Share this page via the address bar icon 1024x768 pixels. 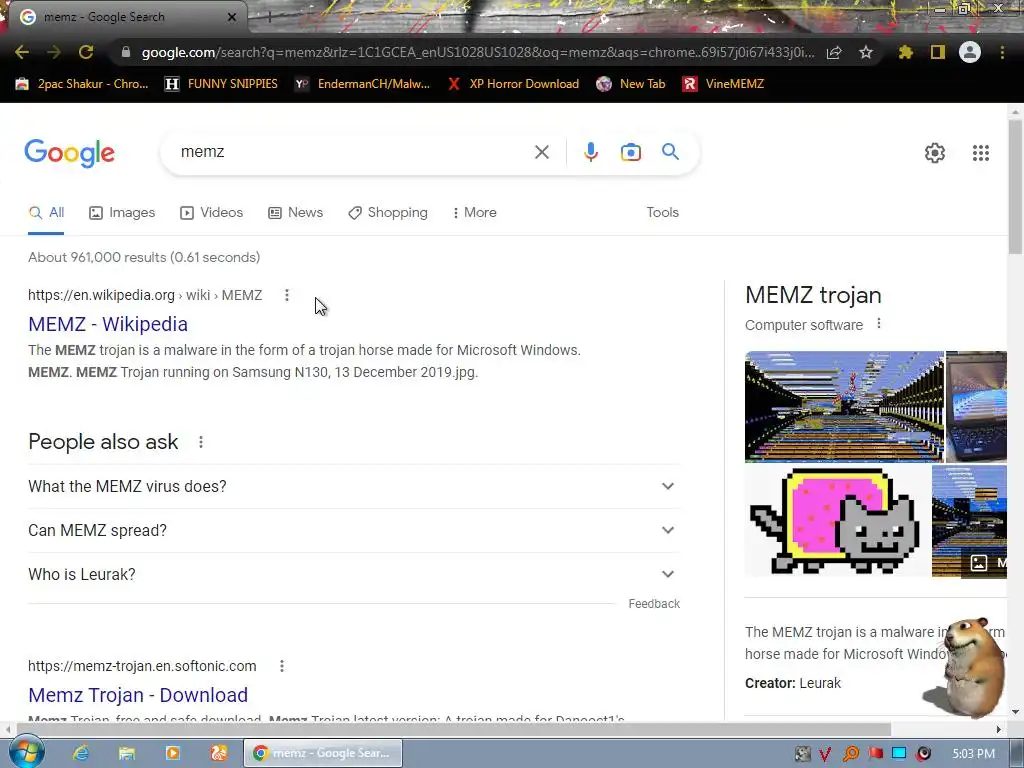point(834,52)
